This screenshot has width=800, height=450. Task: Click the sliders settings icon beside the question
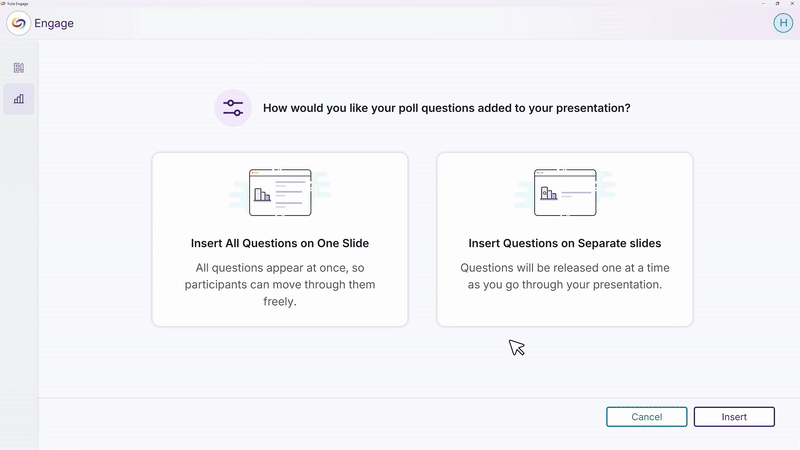tap(234, 108)
